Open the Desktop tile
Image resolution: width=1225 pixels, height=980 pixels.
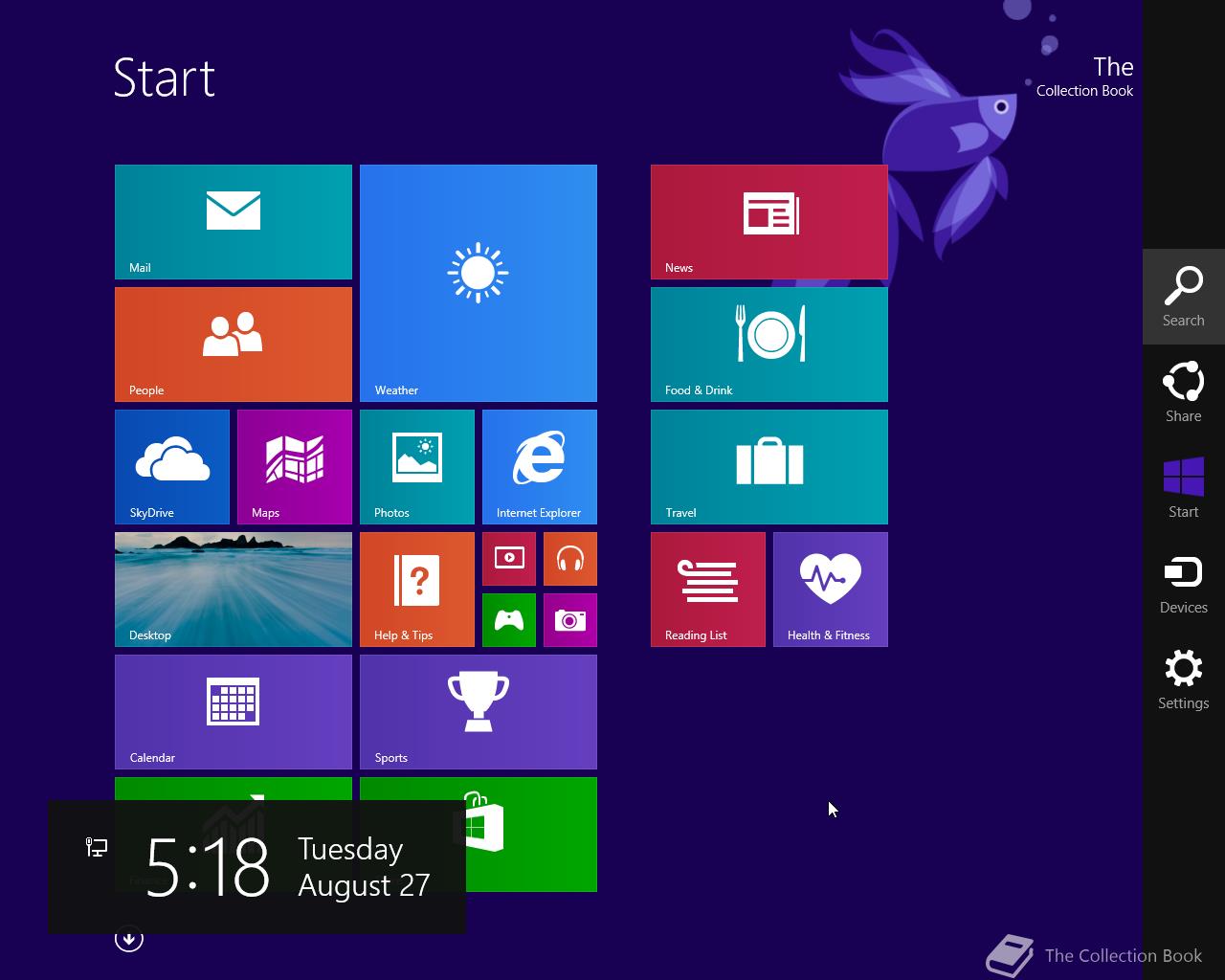point(234,590)
